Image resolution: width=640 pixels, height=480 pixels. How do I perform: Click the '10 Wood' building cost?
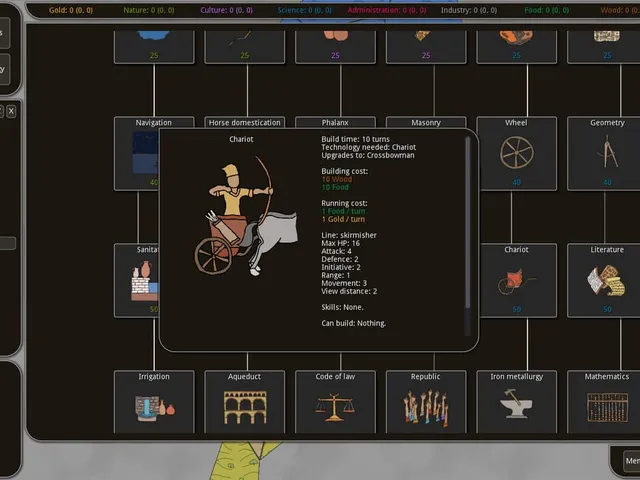[337, 179]
